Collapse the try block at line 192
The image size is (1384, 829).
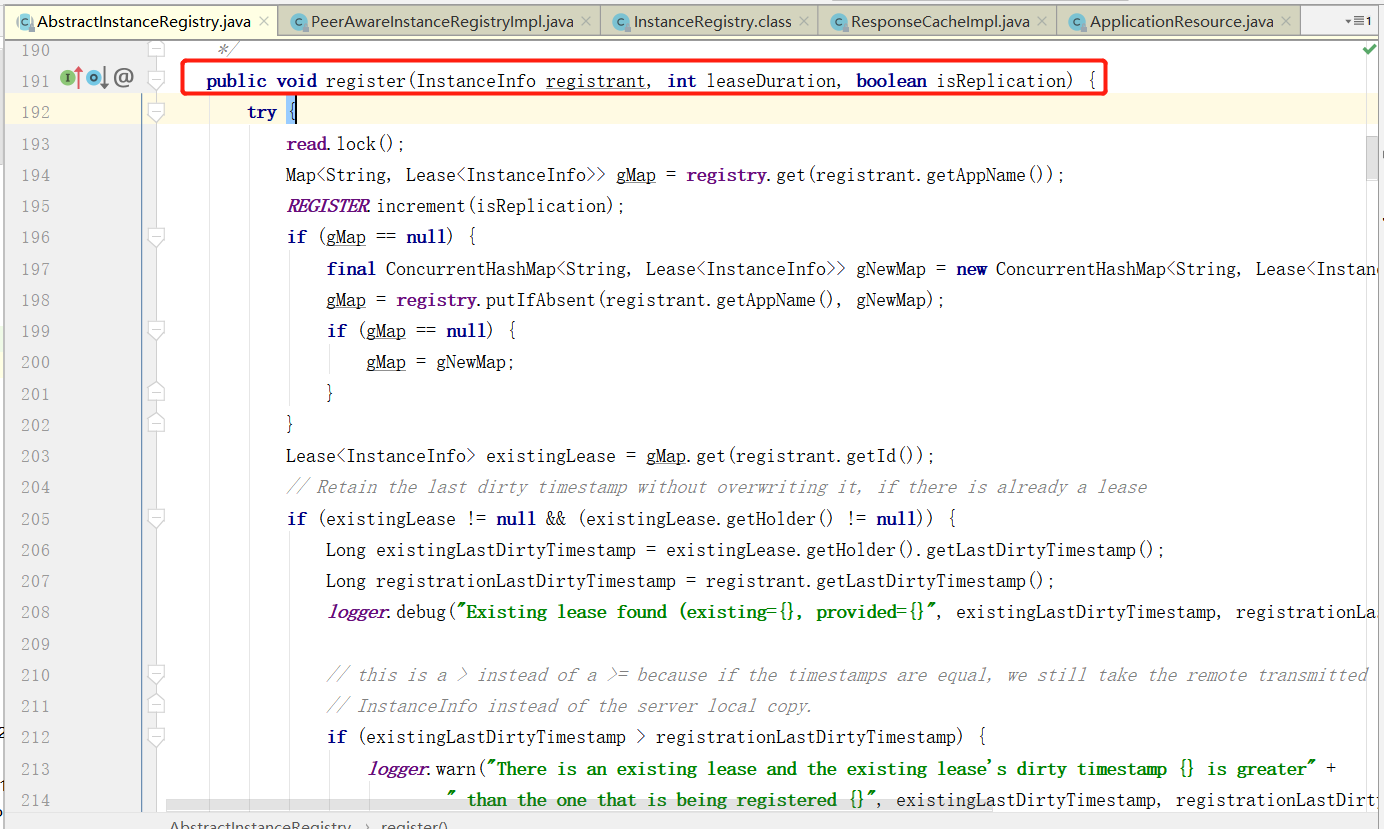(155, 112)
